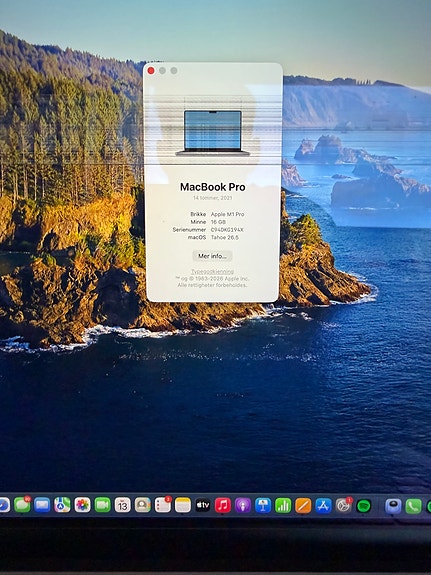Open the Maps app icon
This screenshot has height=575, width=431.
click(62, 505)
